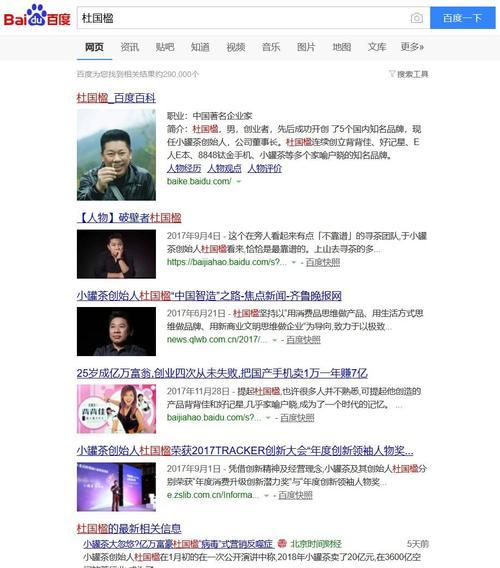500x568 pixels.
Task: Open 小罐茶大忽悠 news headline
Action: (178, 544)
